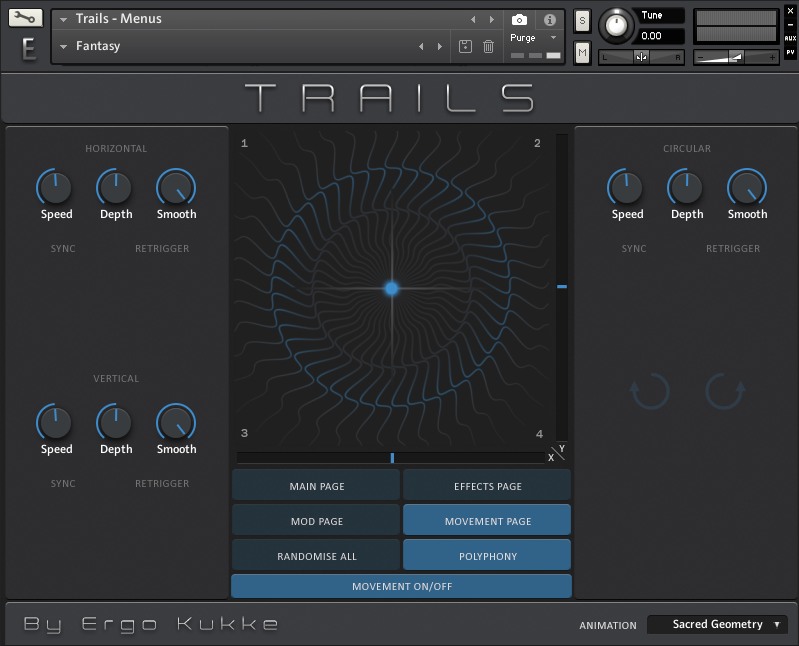Click the save preset disk icon
This screenshot has height=646, width=799.
tap(465, 46)
